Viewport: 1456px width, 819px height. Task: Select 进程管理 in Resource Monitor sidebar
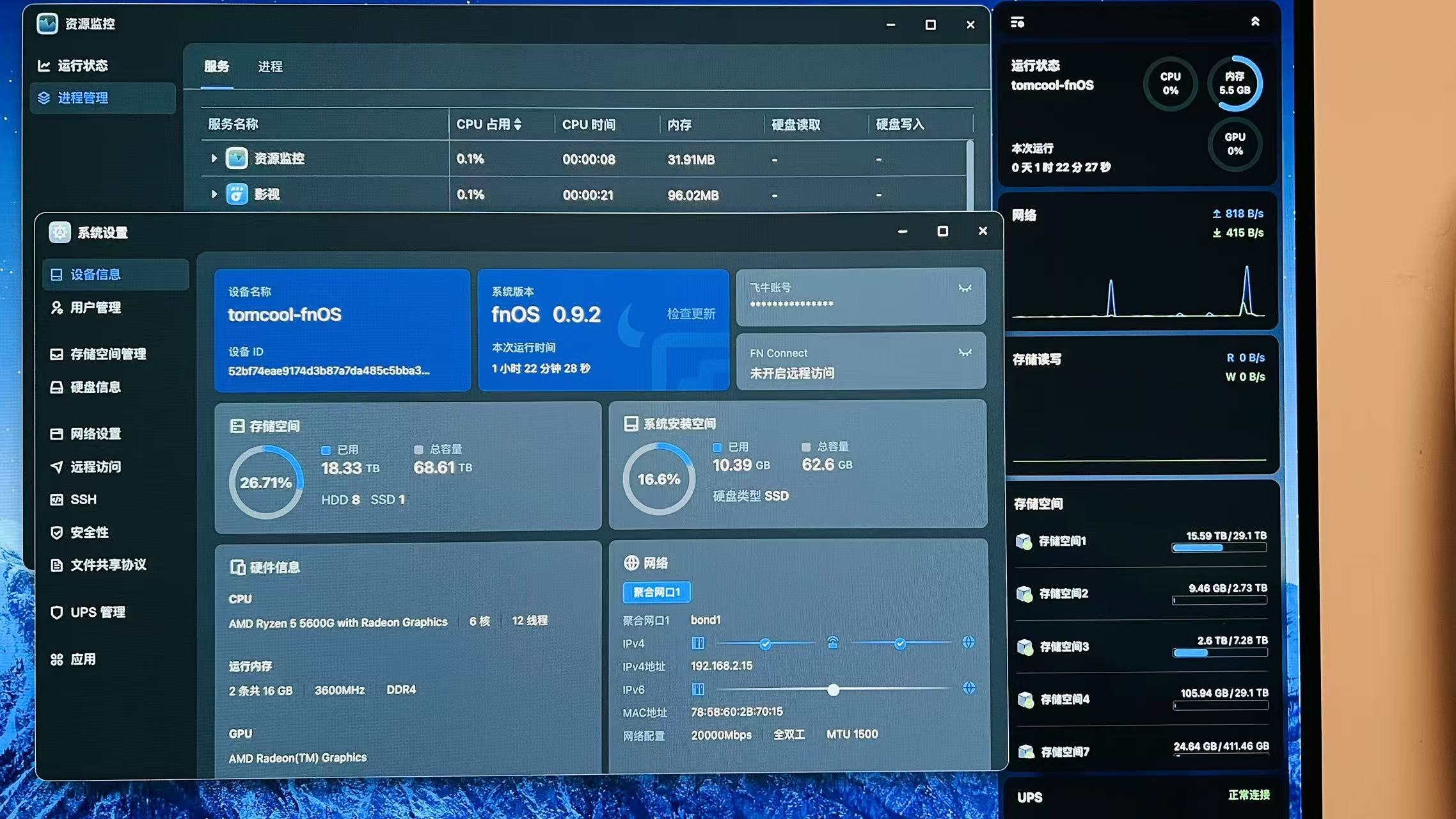(x=102, y=98)
